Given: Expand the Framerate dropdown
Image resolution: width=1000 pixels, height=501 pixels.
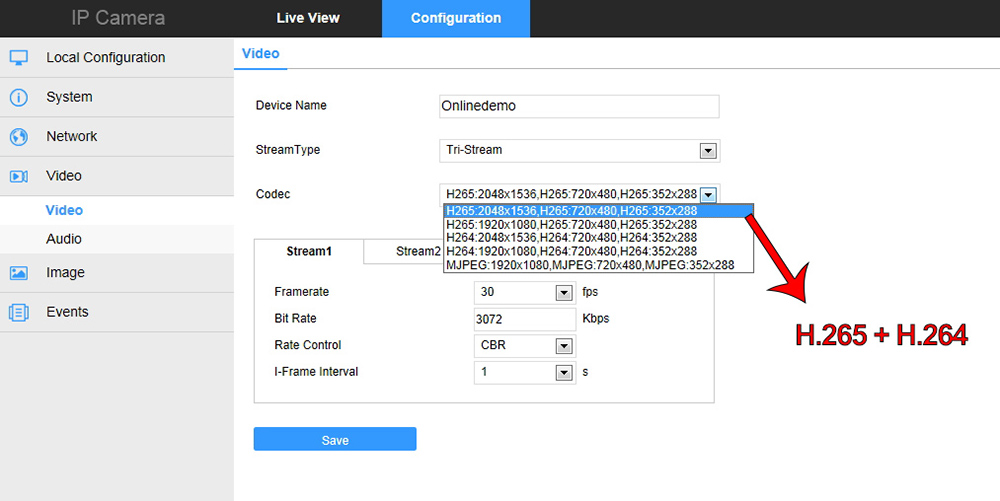Looking at the screenshot, I should 563,292.
